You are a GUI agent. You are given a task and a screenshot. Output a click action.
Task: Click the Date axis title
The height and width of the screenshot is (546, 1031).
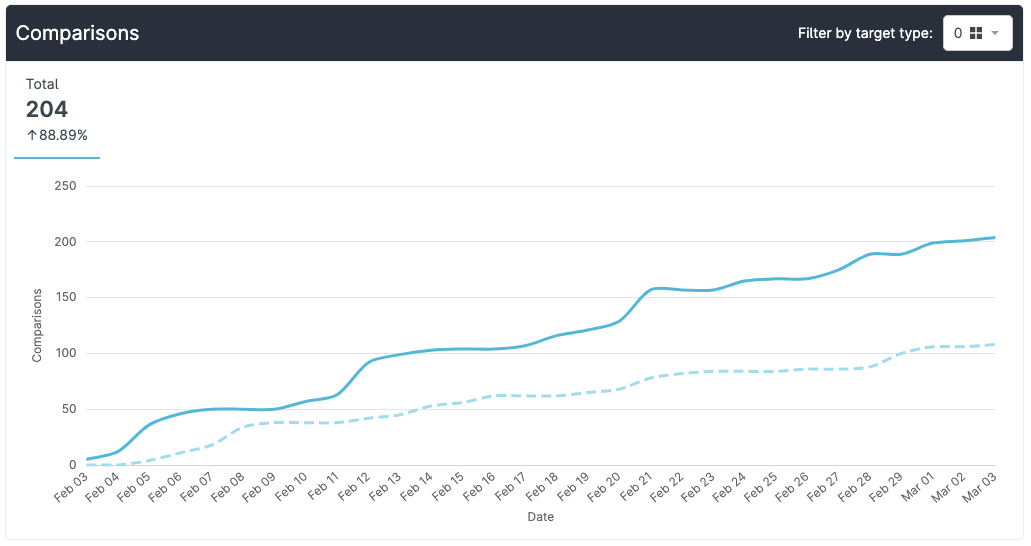[540, 517]
